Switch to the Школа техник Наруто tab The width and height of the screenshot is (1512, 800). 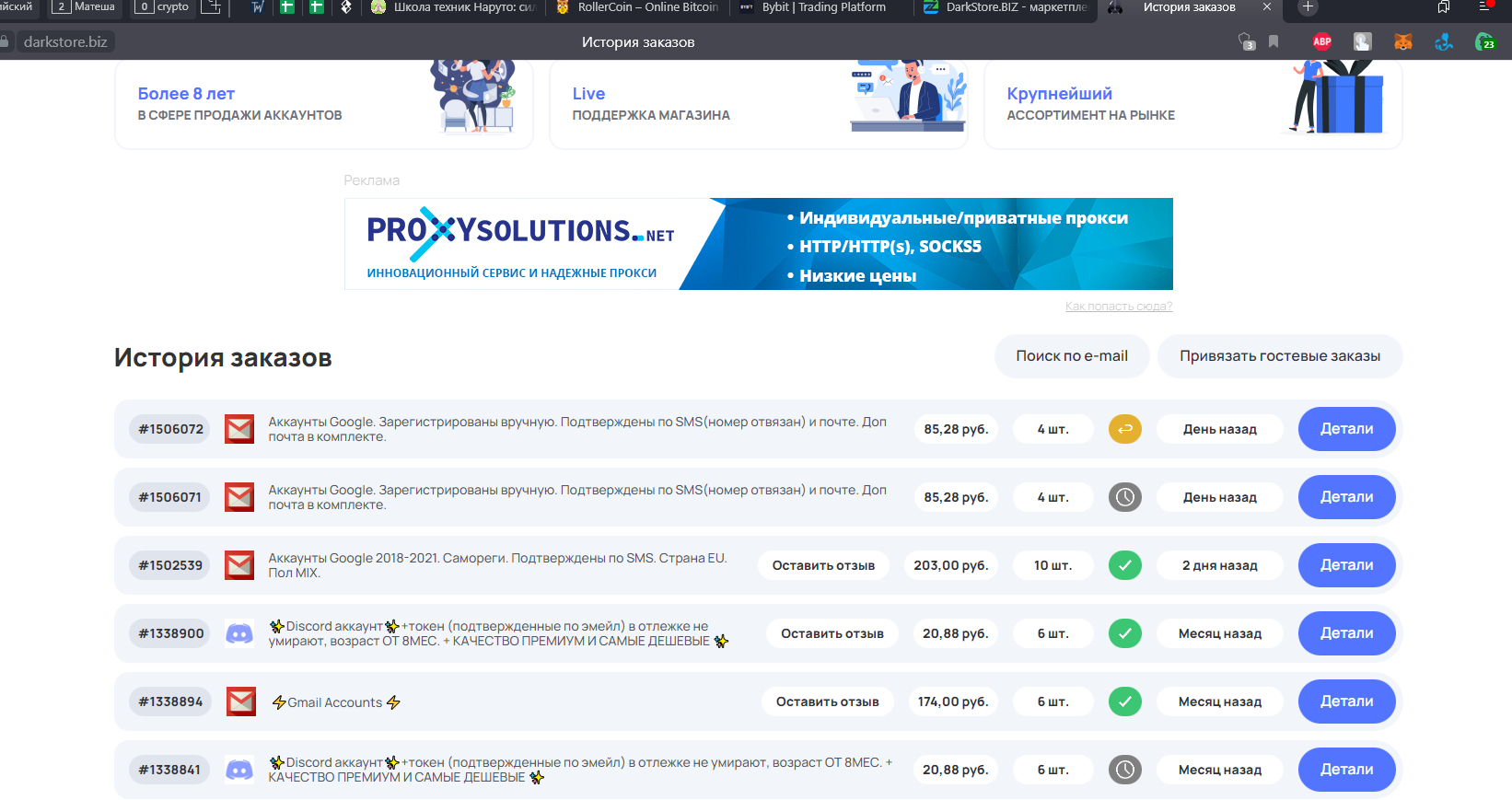point(453,7)
